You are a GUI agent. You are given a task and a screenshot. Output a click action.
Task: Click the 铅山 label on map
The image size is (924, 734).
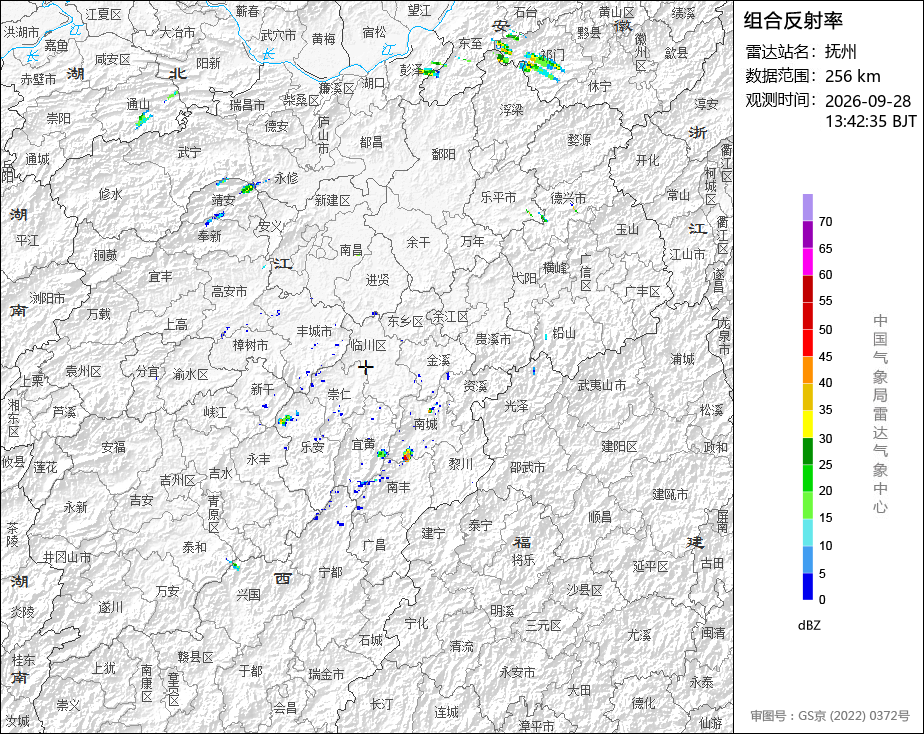tap(564, 333)
